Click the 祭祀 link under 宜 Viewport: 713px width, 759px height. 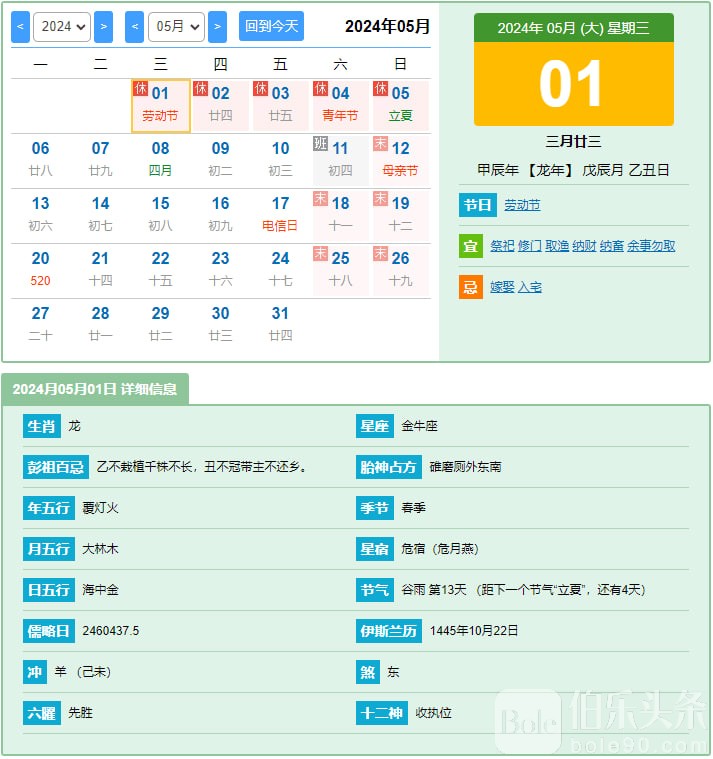click(x=502, y=246)
